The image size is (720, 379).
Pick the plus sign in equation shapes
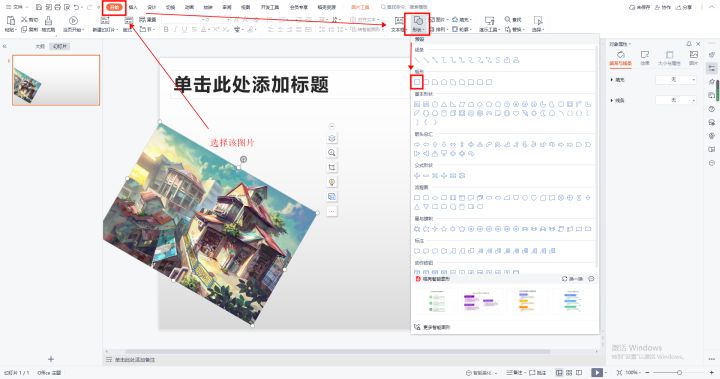[x=417, y=175]
